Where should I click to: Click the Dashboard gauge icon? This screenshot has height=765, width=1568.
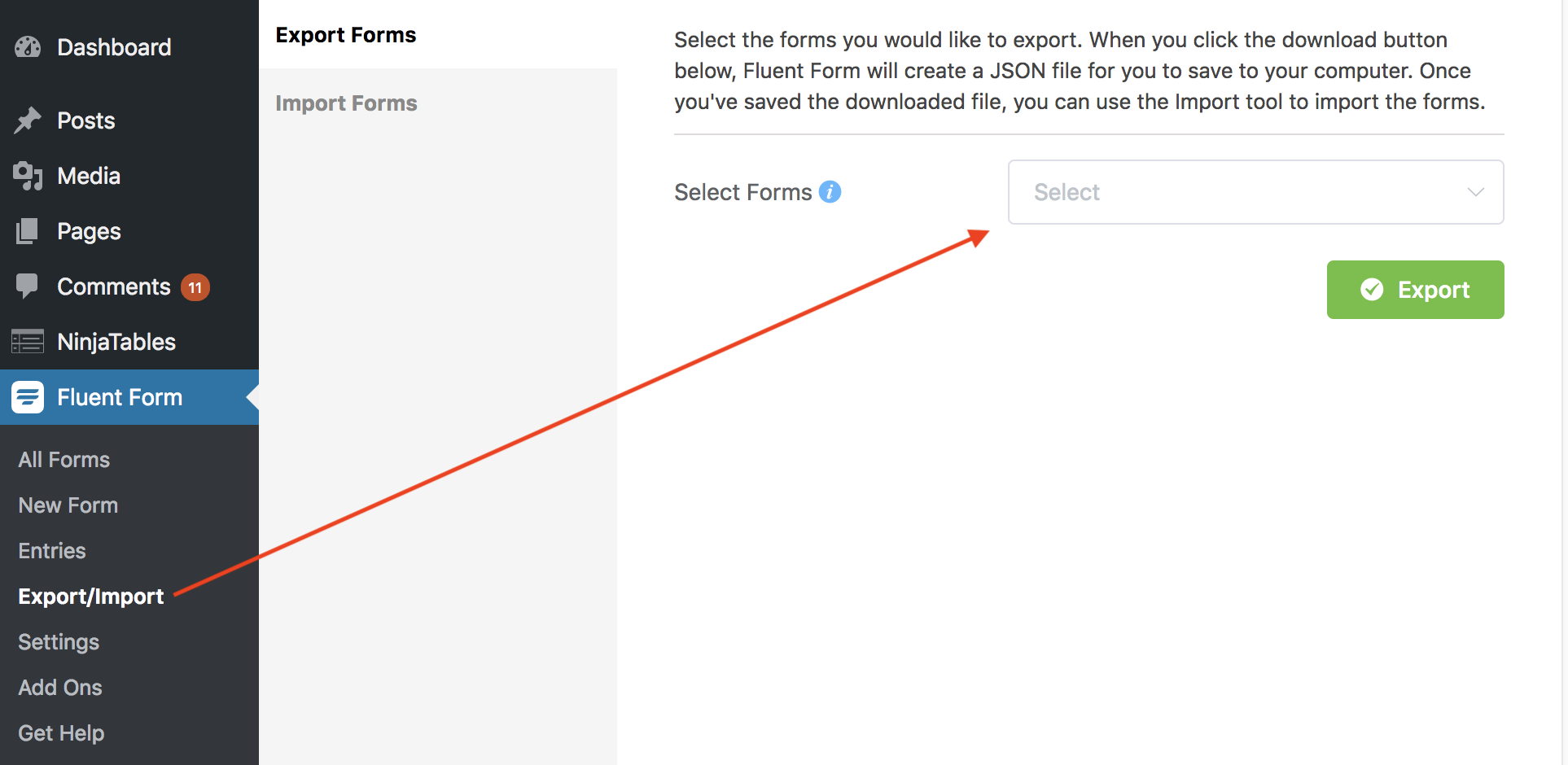[x=28, y=47]
